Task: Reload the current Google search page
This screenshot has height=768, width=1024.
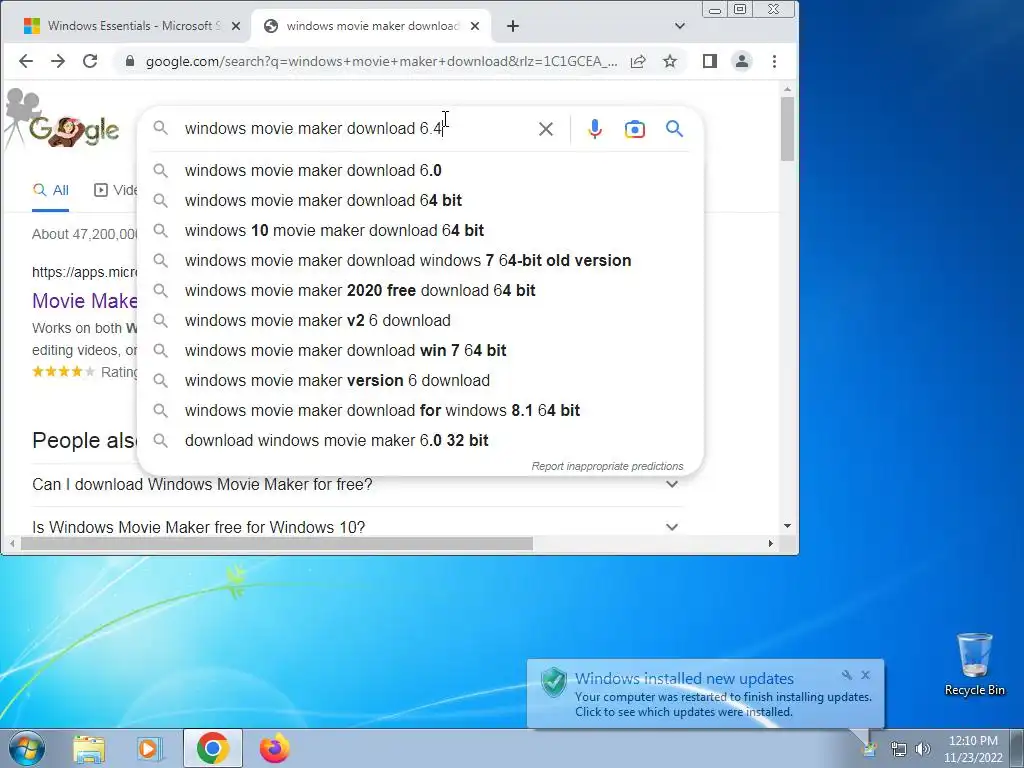Action: 90,61
